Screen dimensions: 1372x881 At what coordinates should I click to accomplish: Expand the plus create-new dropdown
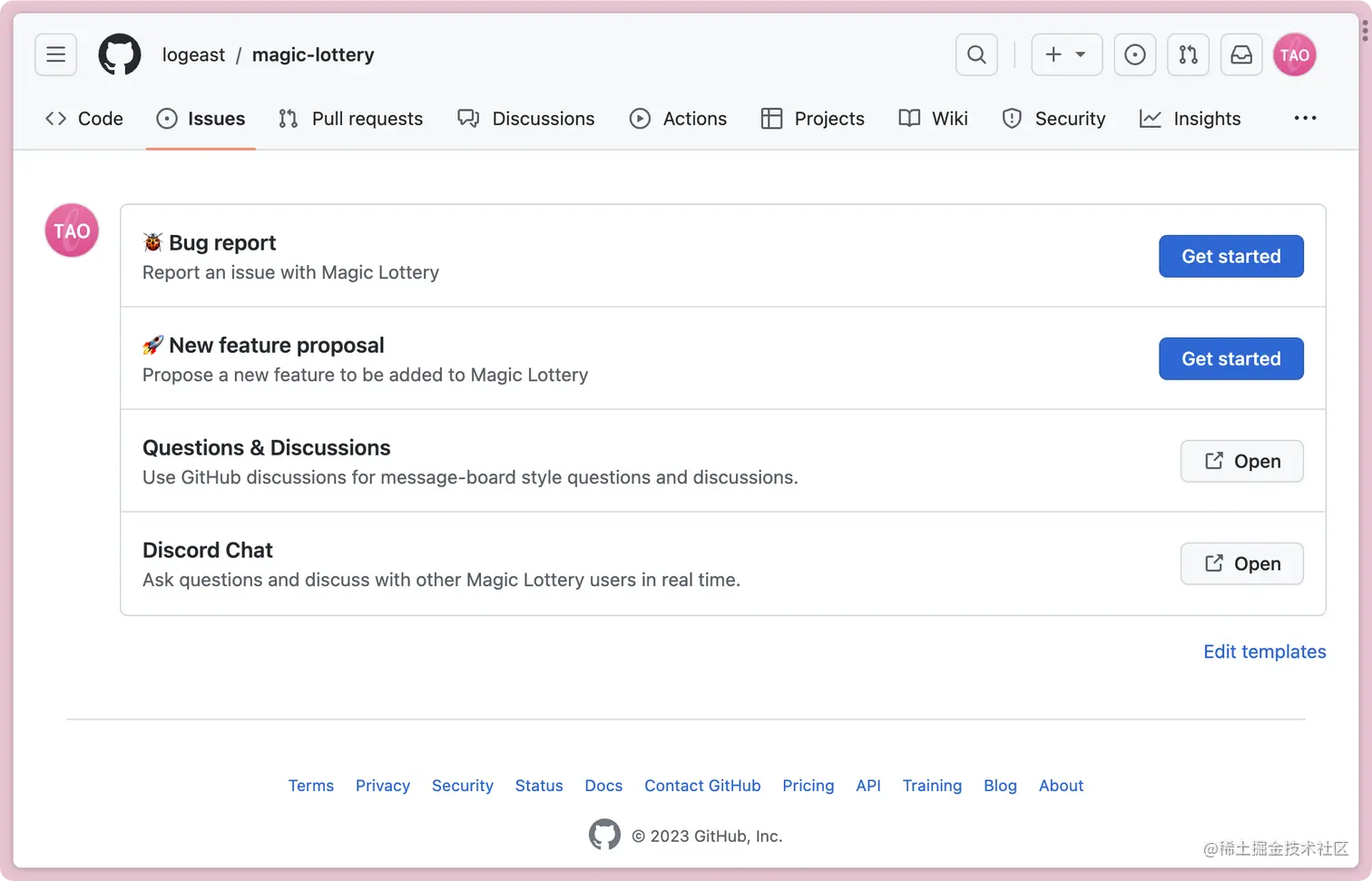click(x=1066, y=54)
